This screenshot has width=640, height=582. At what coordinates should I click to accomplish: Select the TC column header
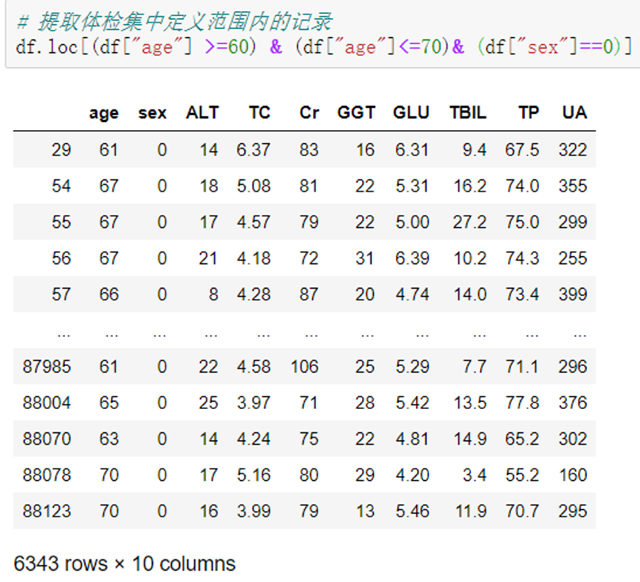point(259,113)
